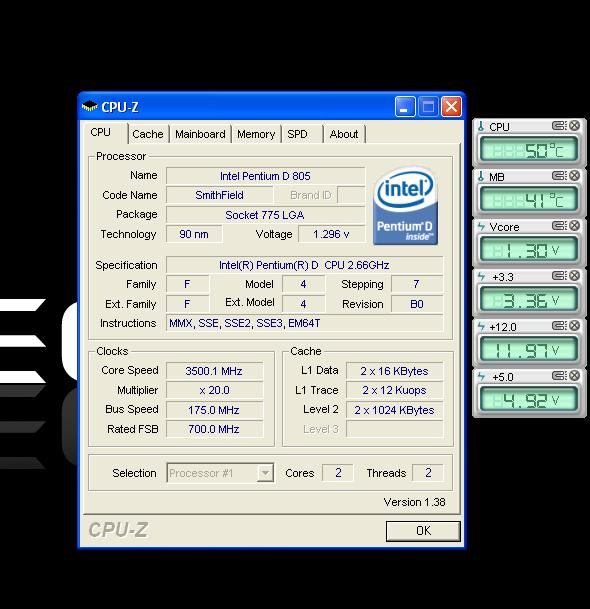This screenshot has width=590, height=609.
Task: Click specification 'Intel(R) Pentium(R) D CPU 2.66GHz'
Action: 304,265
